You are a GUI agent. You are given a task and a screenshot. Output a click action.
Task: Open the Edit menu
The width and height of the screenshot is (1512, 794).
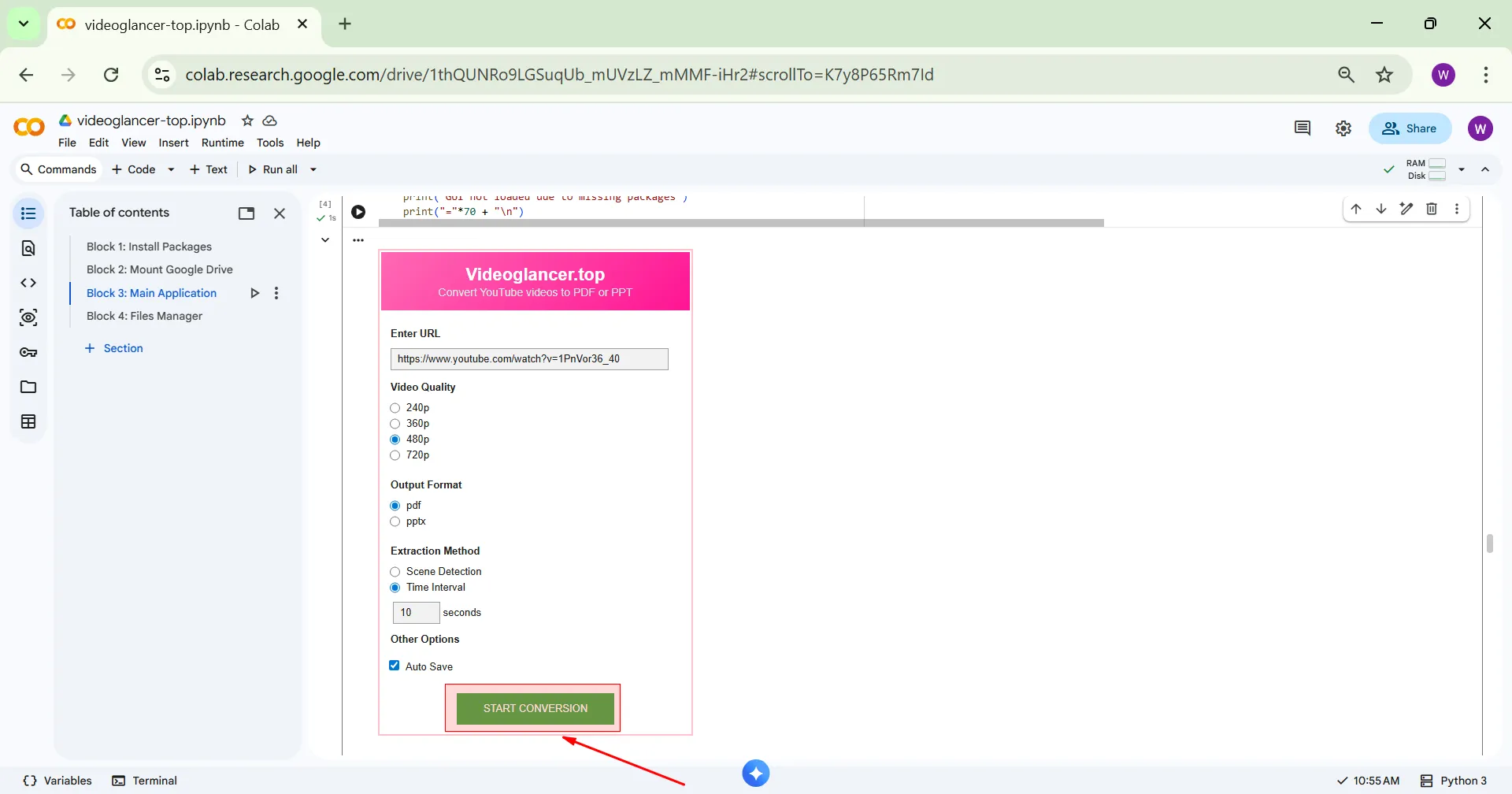coord(98,143)
